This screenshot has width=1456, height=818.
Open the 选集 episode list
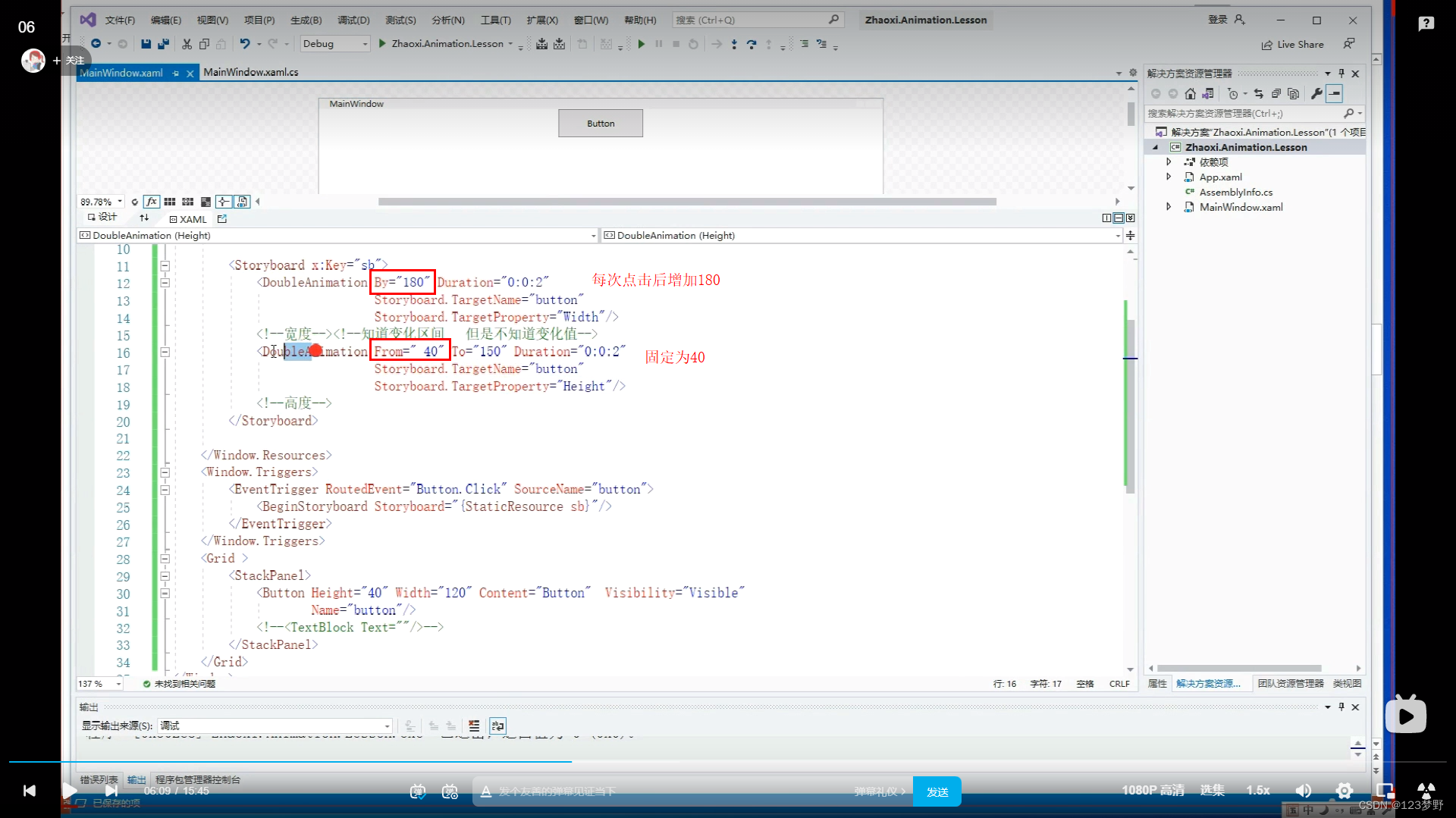tap(1212, 790)
